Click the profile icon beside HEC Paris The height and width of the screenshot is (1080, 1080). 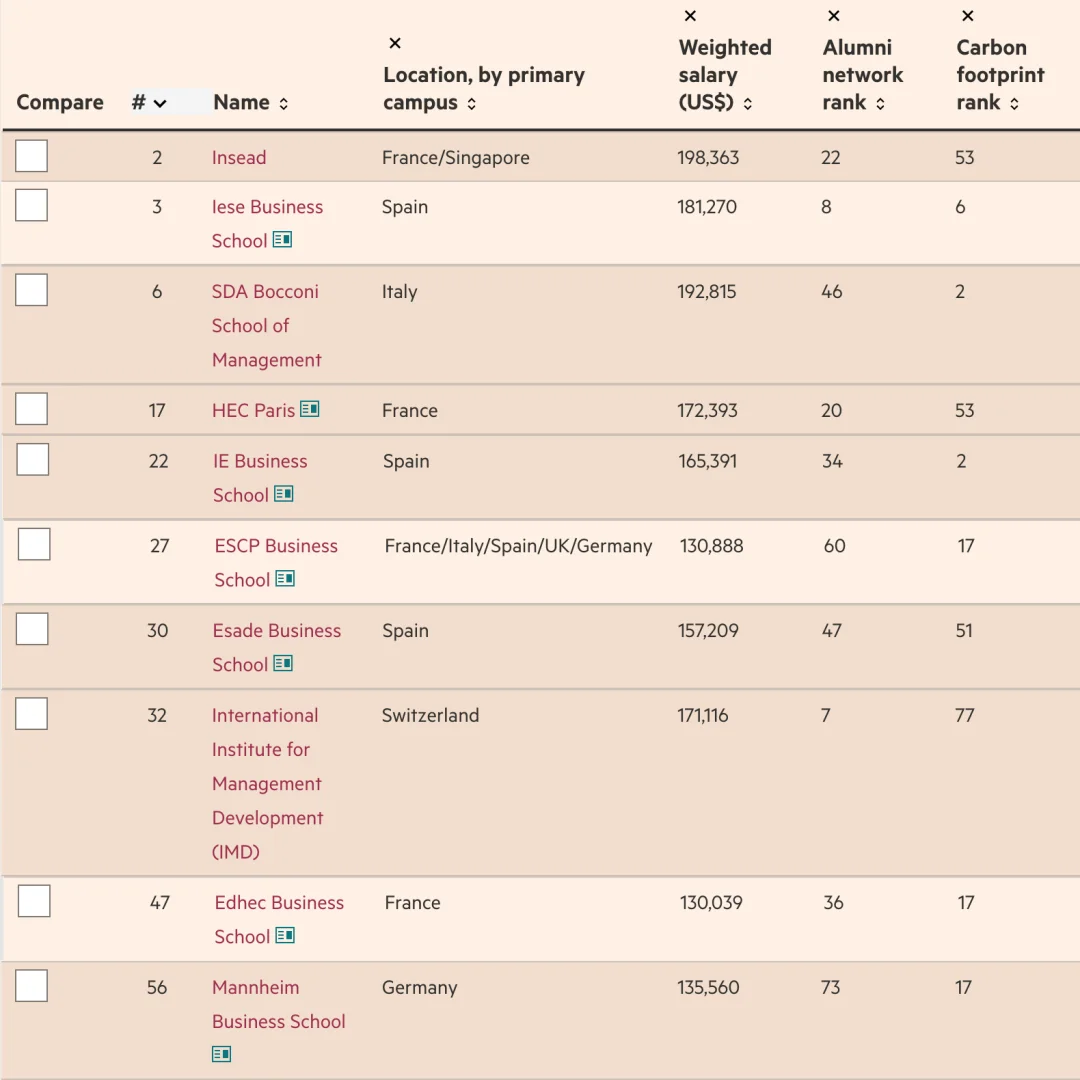(310, 409)
